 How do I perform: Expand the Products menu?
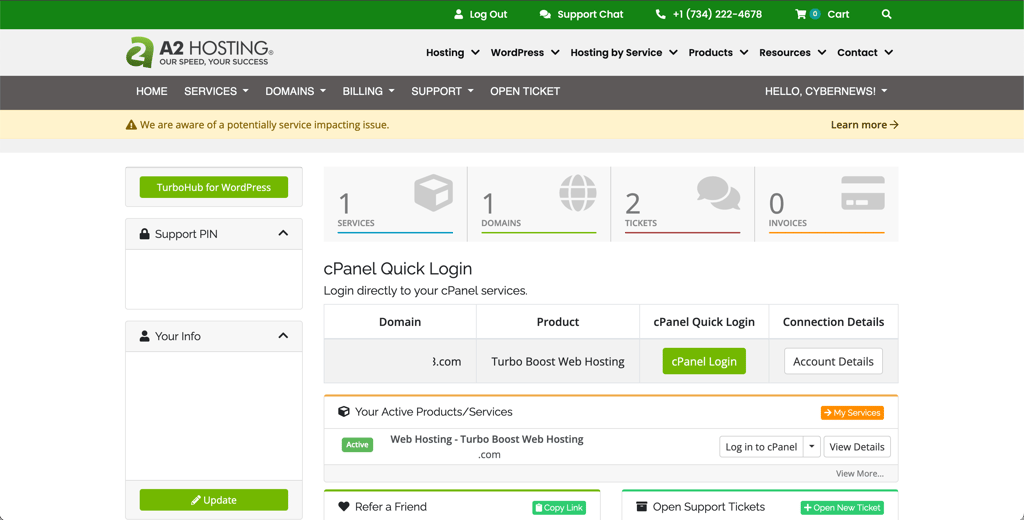point(718,52)
